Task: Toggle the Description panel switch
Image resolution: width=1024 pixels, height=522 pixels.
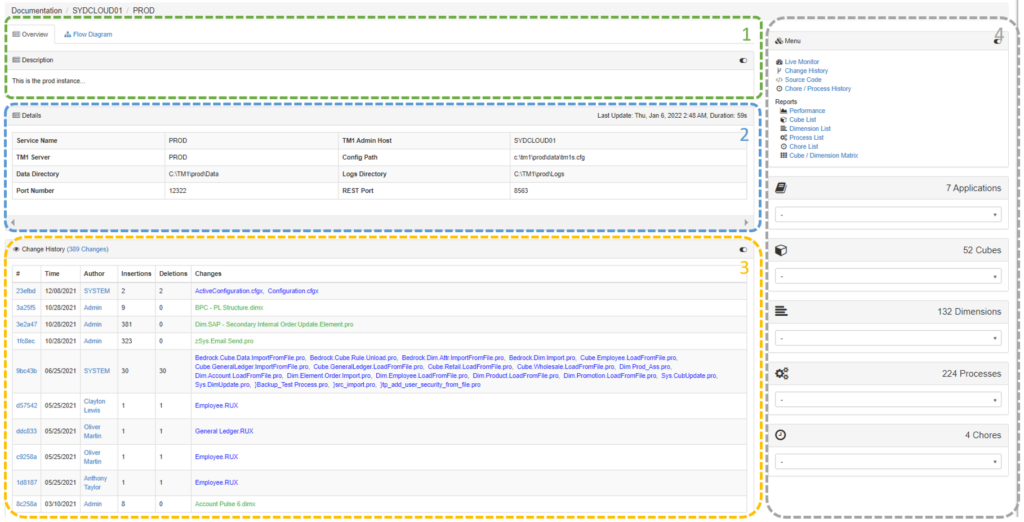Action: pos(743,60)
